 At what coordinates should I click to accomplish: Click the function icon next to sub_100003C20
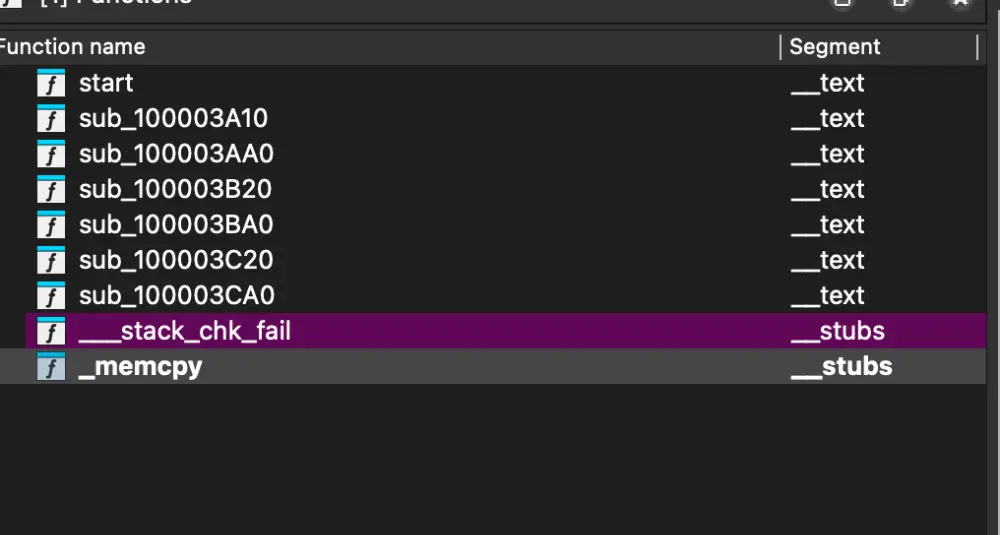pos(51,261)
